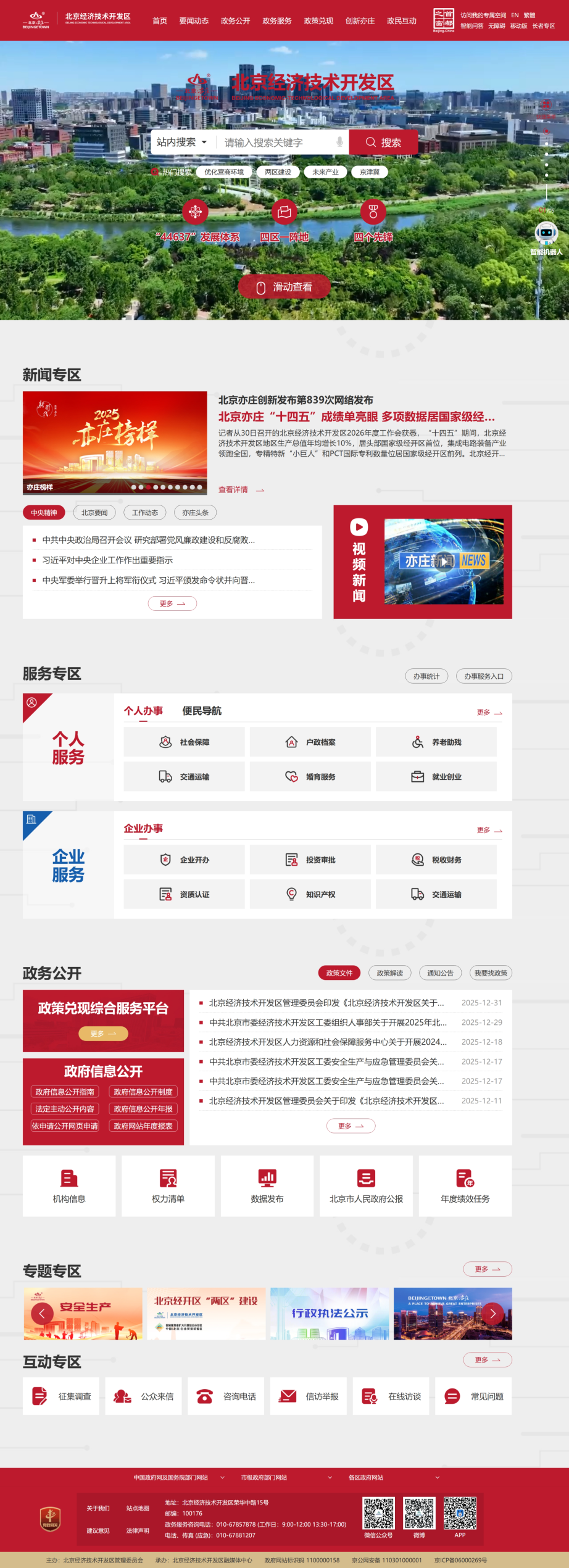The height and width of the screenshot is (1568, 569).
Task: Open 投资审批 enterprise service
Action: coord(310,860)
